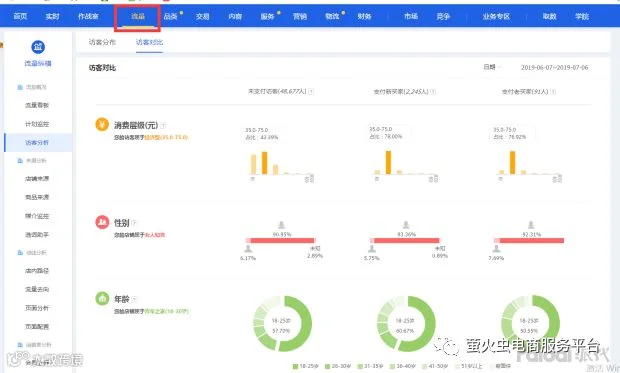Open the 日期 date type dropdown

[492, 67]
